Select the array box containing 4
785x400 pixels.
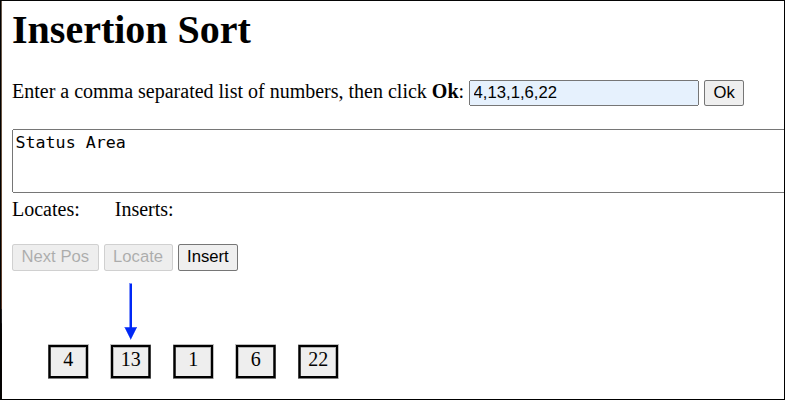(68, 361)
